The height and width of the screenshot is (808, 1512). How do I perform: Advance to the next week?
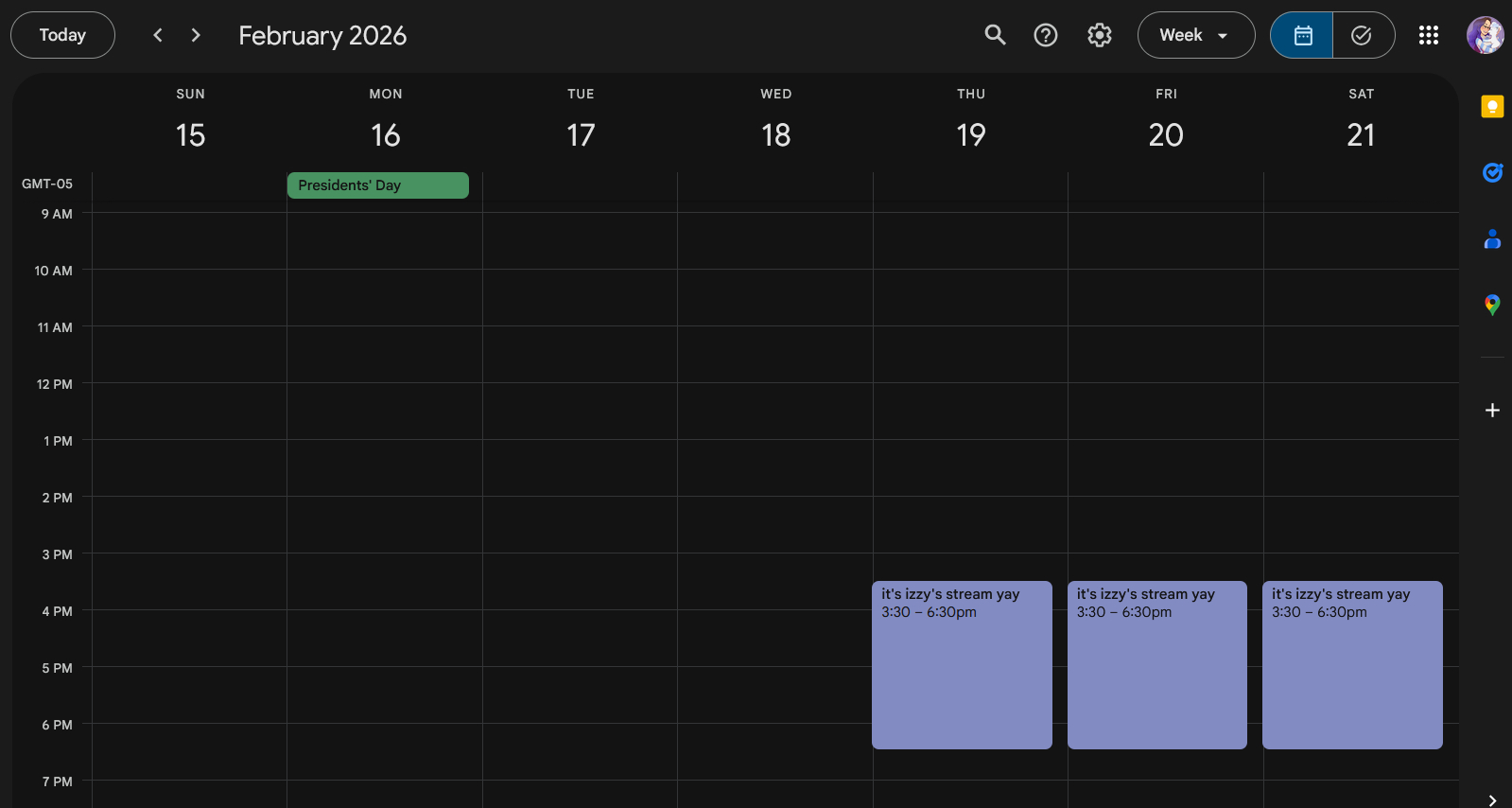click(196, 35)
